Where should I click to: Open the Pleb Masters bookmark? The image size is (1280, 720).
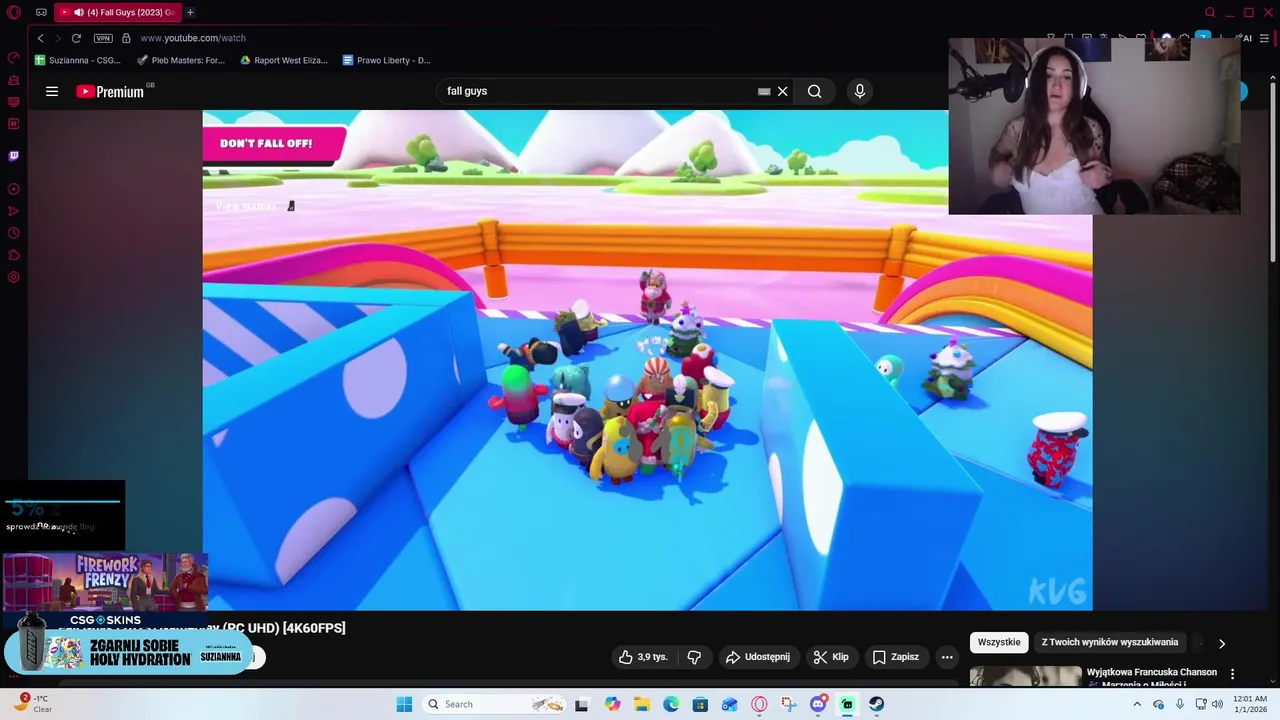point(181,60)
